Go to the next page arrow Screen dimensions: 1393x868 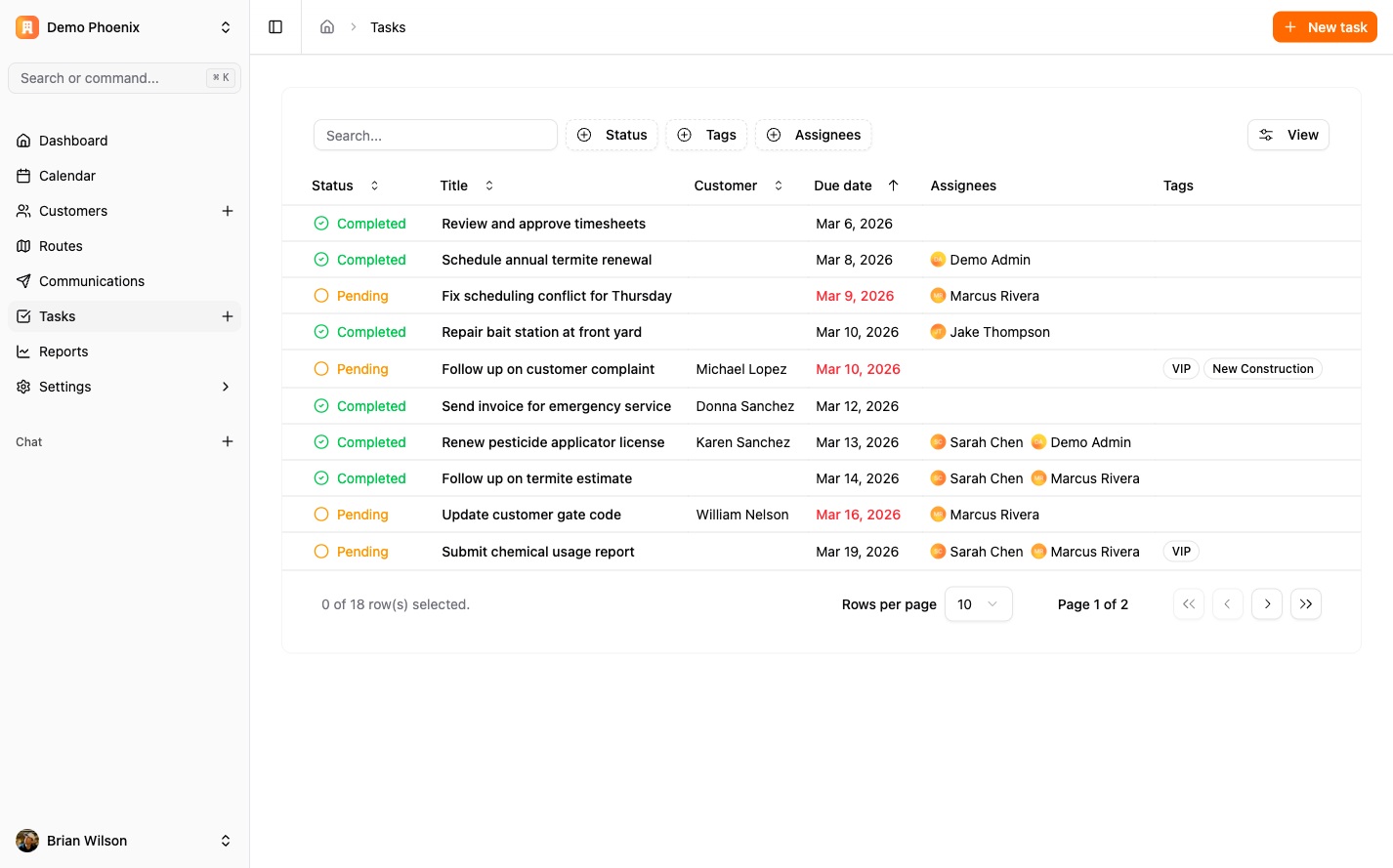click(x=1267, y=604)
